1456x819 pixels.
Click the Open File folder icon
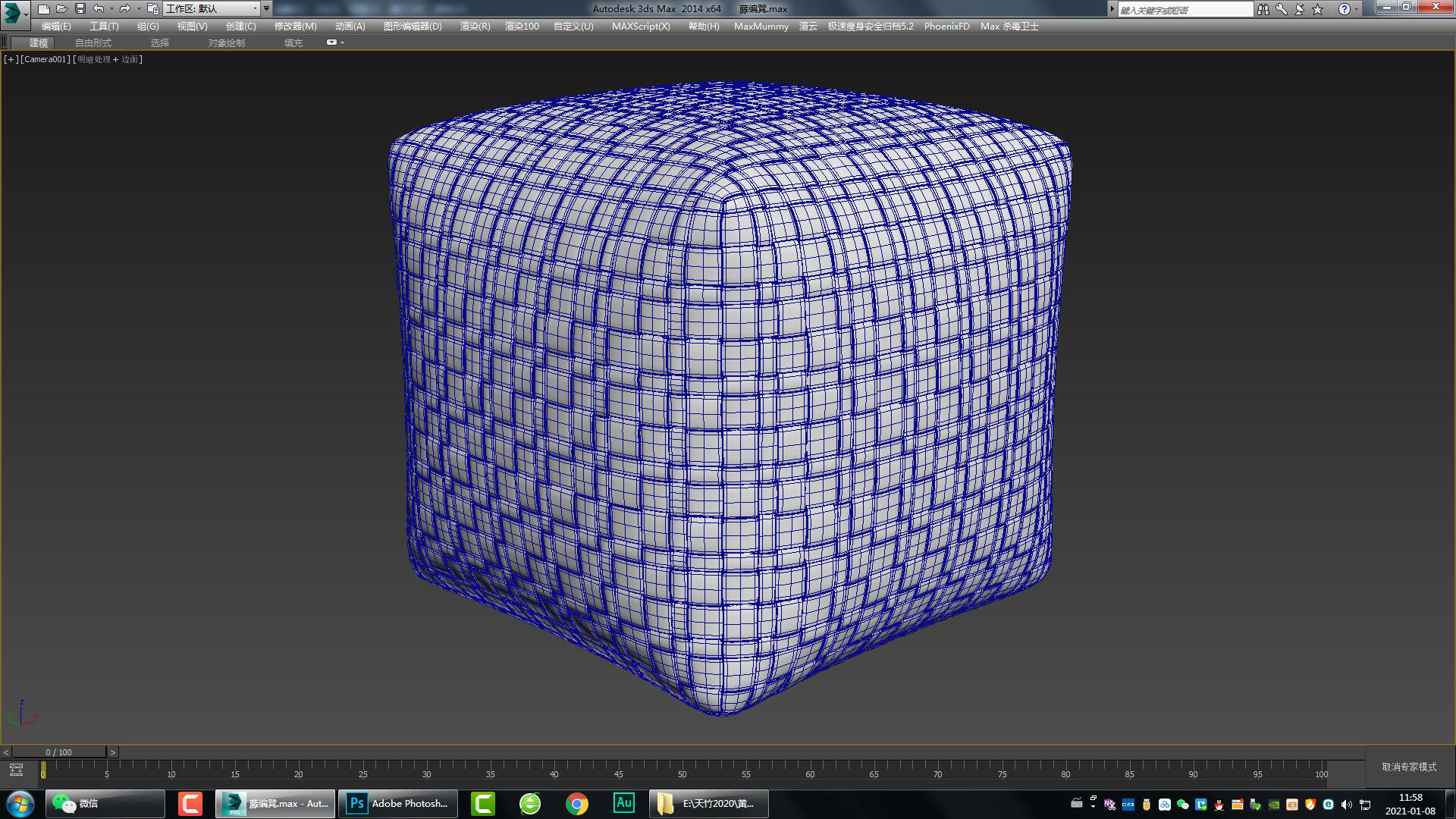pyautogui.click(x=61, y=9)
